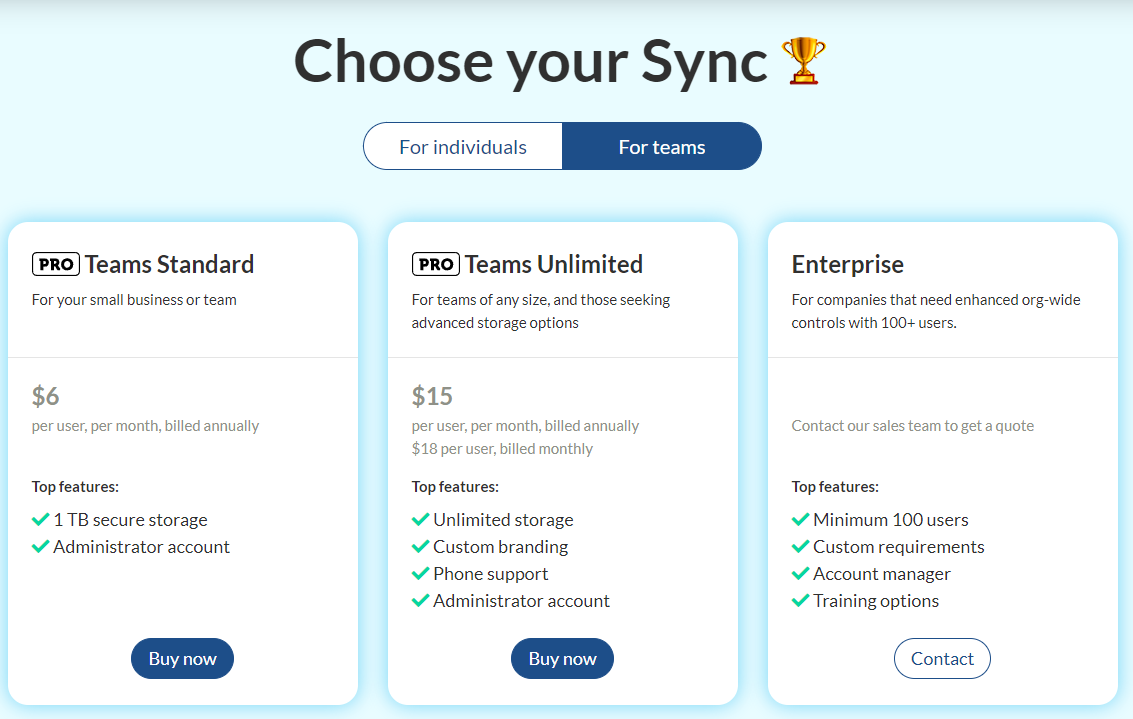Click the checkmark next to 1 TB secure storage
Viewport: 1133px width, 719px height.
pyautogui.click(x=41, y=519)
